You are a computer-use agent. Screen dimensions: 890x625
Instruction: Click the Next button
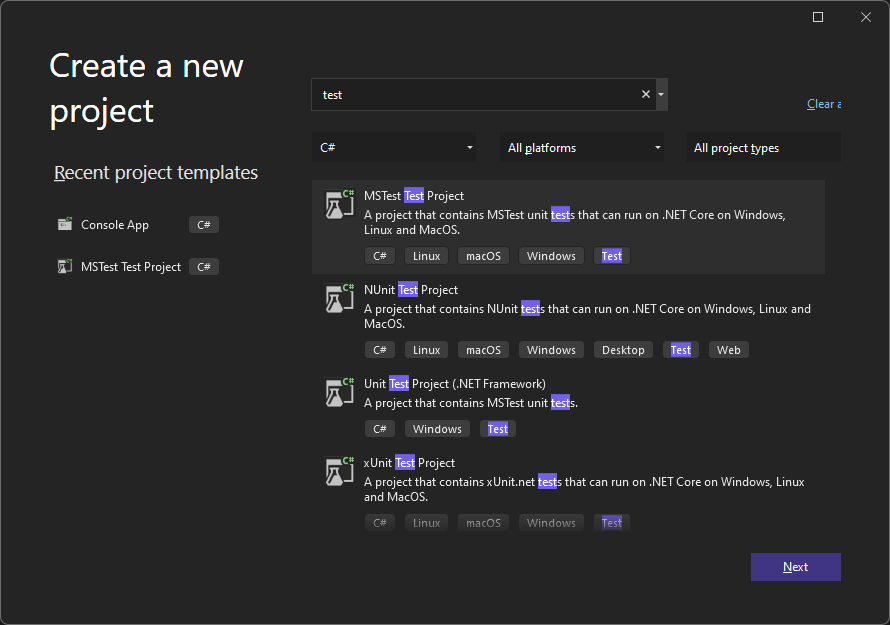click(795, 566)
